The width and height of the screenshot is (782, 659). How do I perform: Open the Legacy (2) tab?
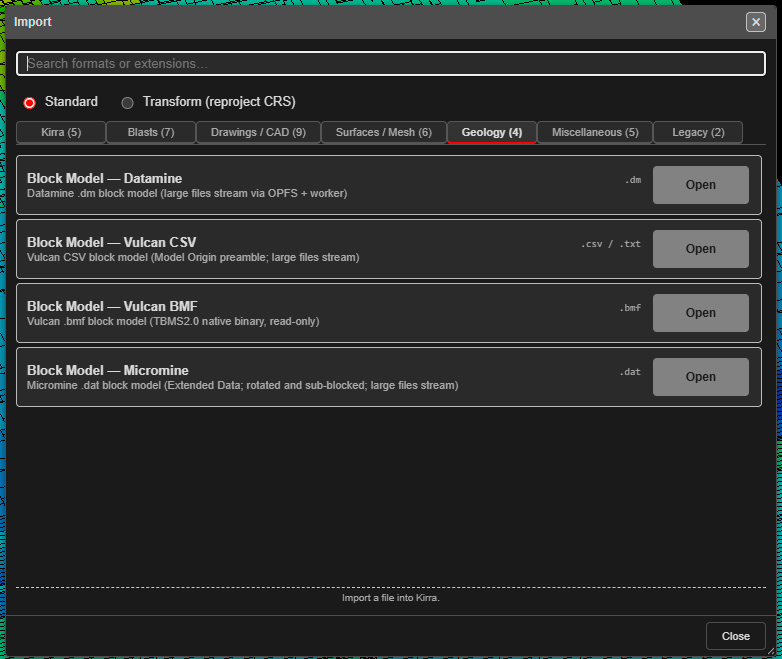[x=698, y=132]
